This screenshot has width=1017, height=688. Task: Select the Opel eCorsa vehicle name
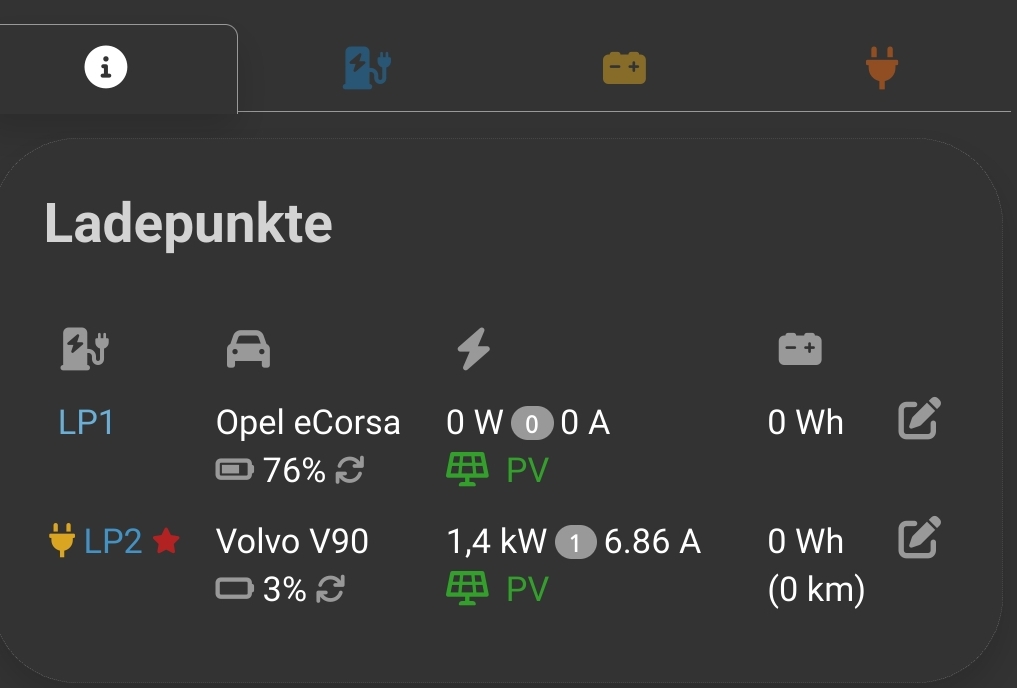308,423
